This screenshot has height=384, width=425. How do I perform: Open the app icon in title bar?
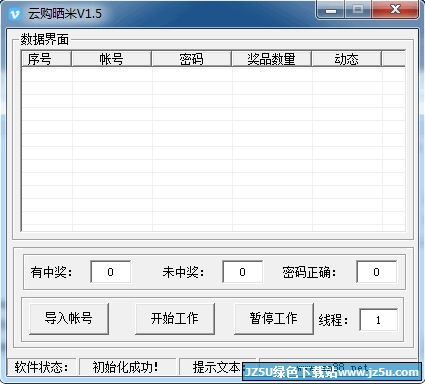pos(14,14)
